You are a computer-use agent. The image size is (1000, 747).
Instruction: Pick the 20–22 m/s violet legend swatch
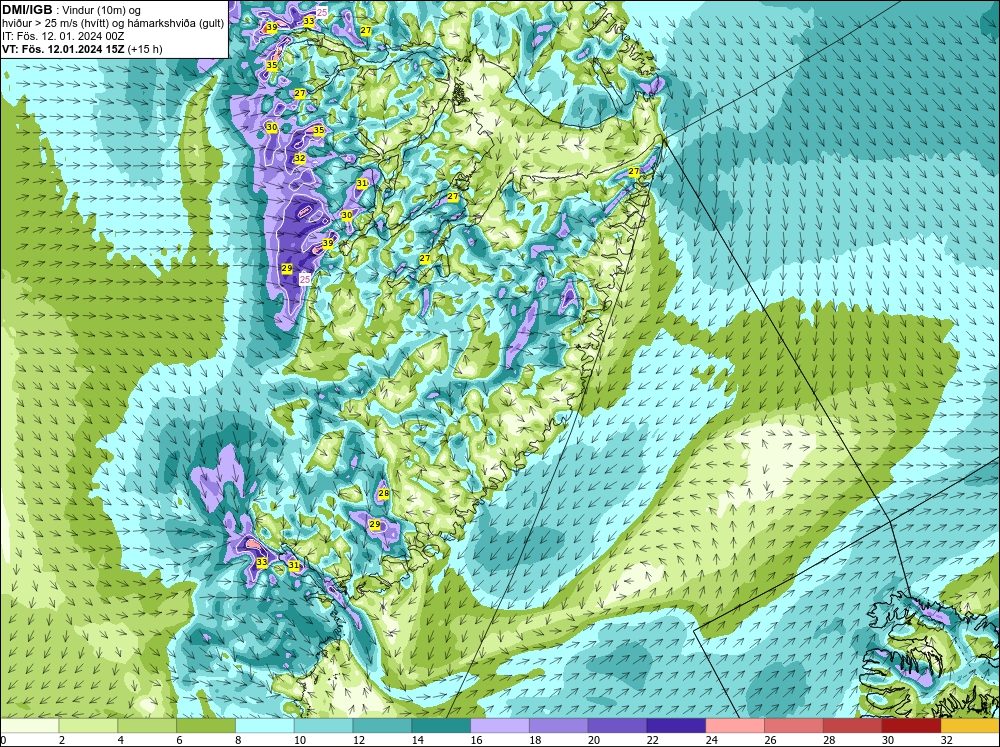click(x=617, y=726)
